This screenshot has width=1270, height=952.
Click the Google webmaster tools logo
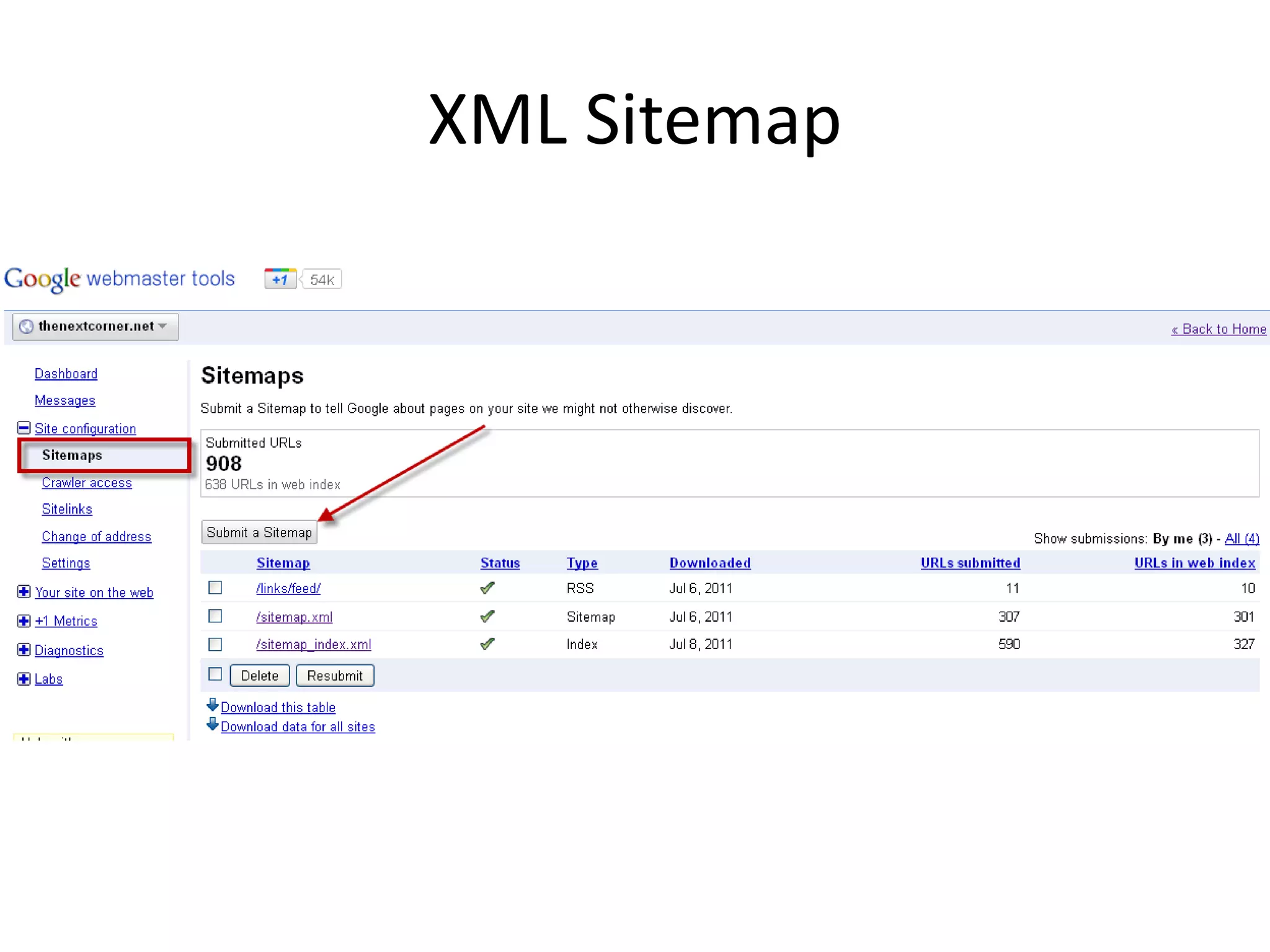119,280
